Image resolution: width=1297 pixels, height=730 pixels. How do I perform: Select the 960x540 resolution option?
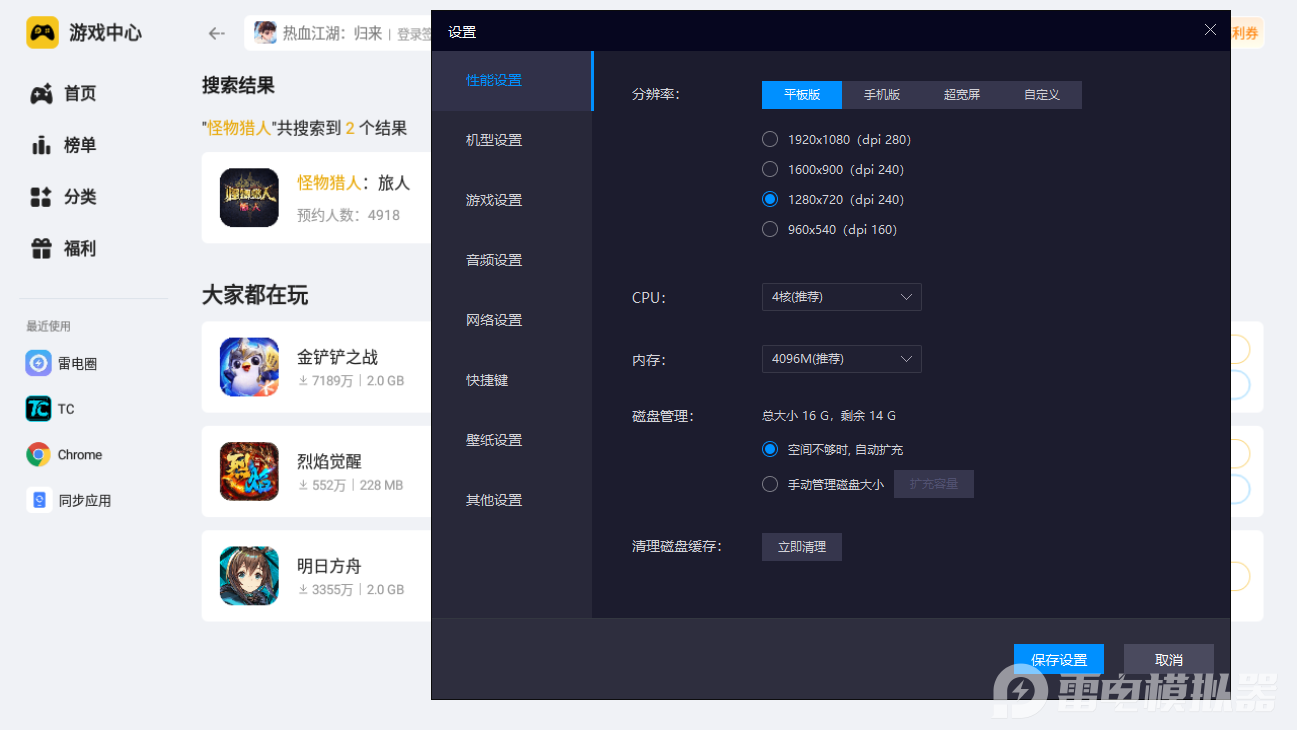(770, 230)
